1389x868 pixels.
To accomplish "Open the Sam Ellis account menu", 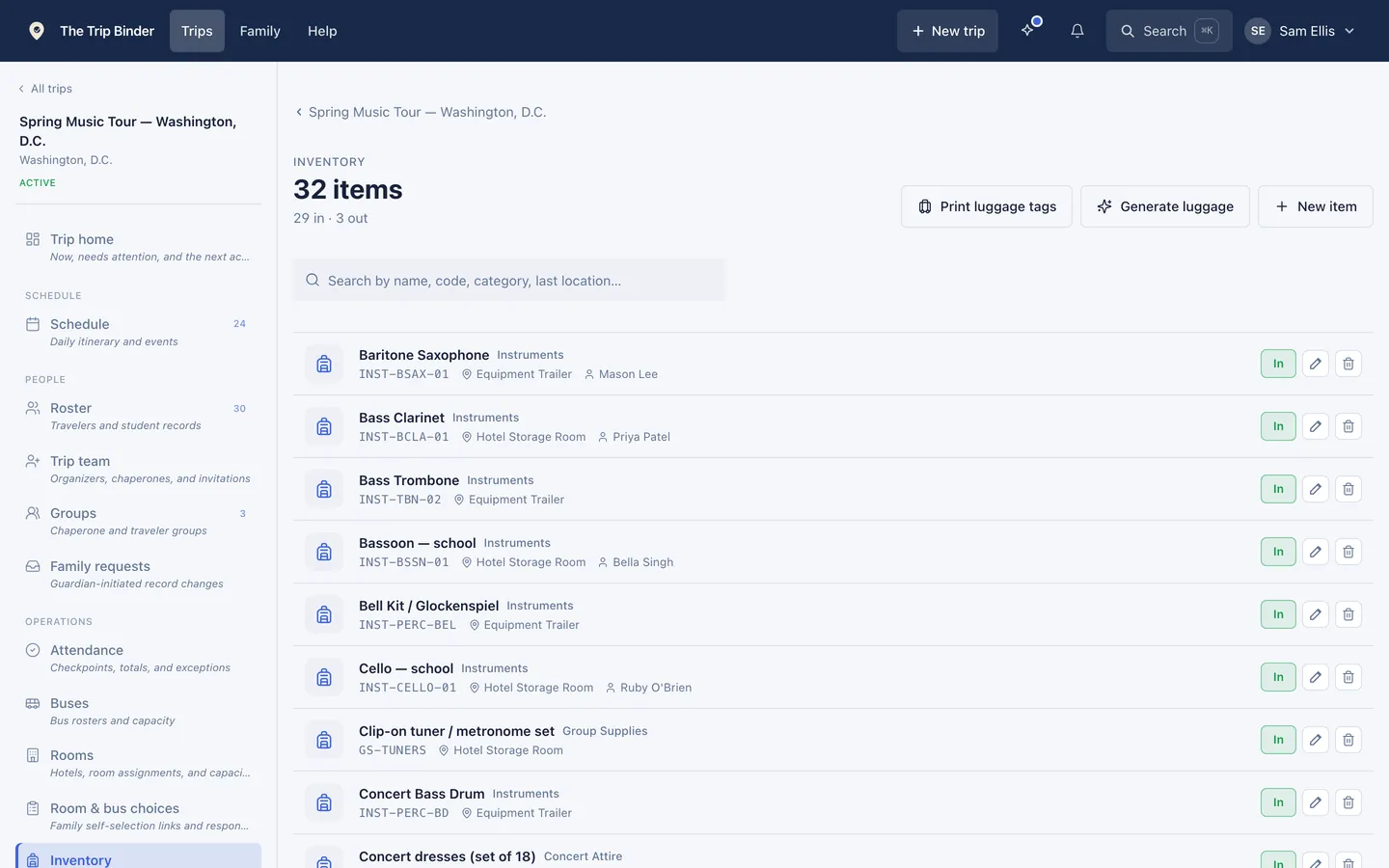I will [1300, 31].
